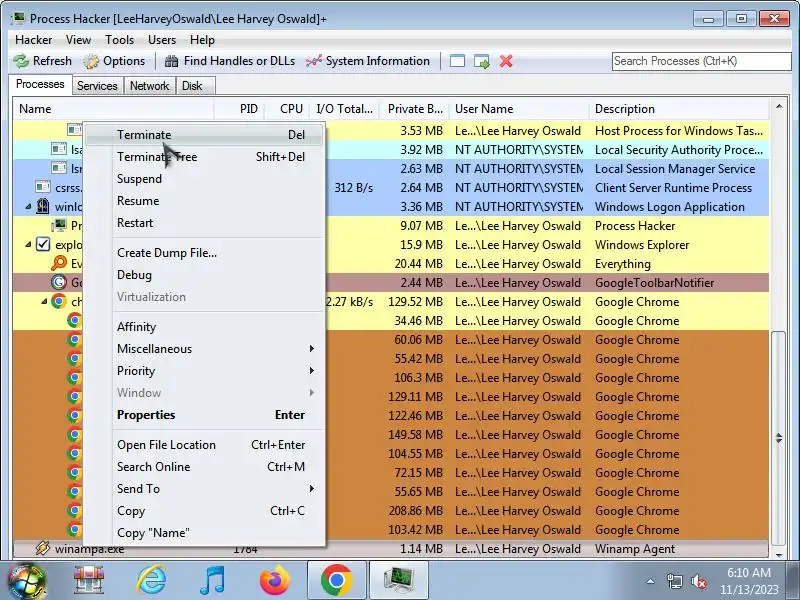Launch Internet Explorer from taskbar
Screen dimensions: 800x600
[x=151, y=580]
